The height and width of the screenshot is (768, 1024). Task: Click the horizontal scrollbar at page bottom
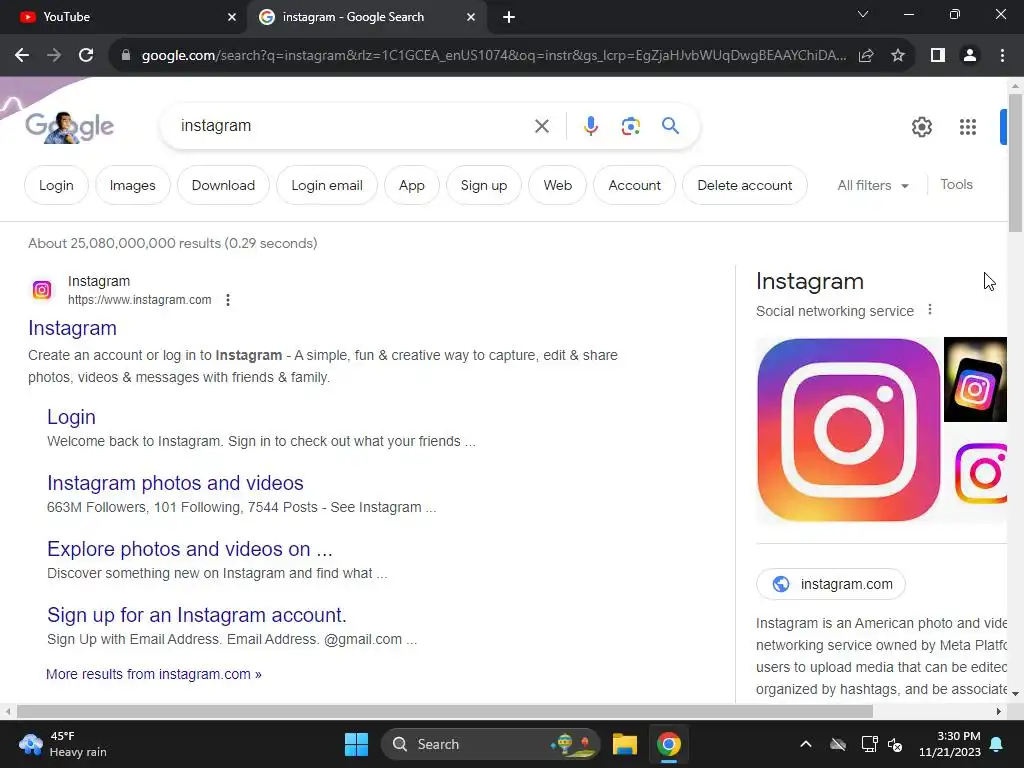pos(445,711)
